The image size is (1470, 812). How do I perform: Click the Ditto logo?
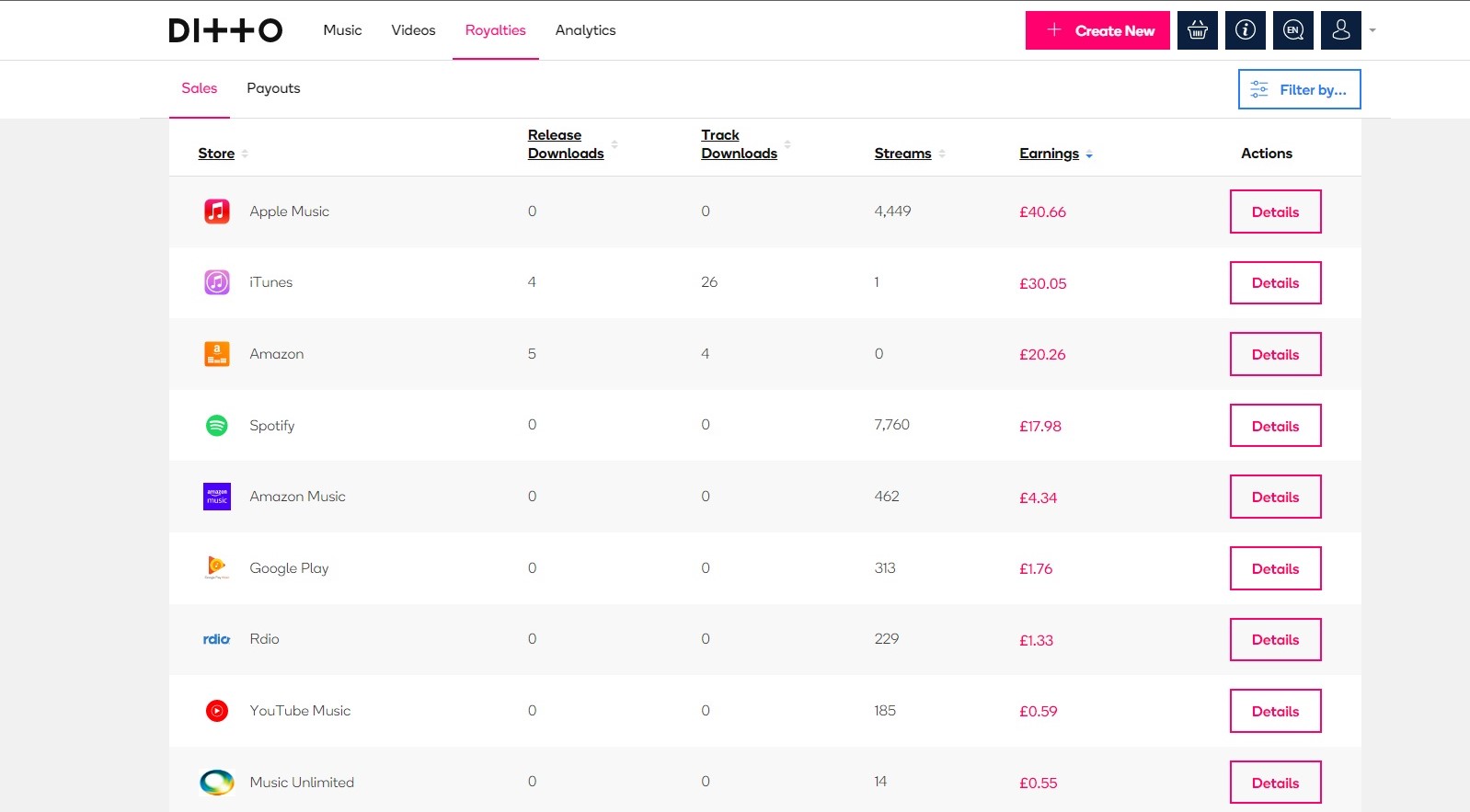point(225,30)
